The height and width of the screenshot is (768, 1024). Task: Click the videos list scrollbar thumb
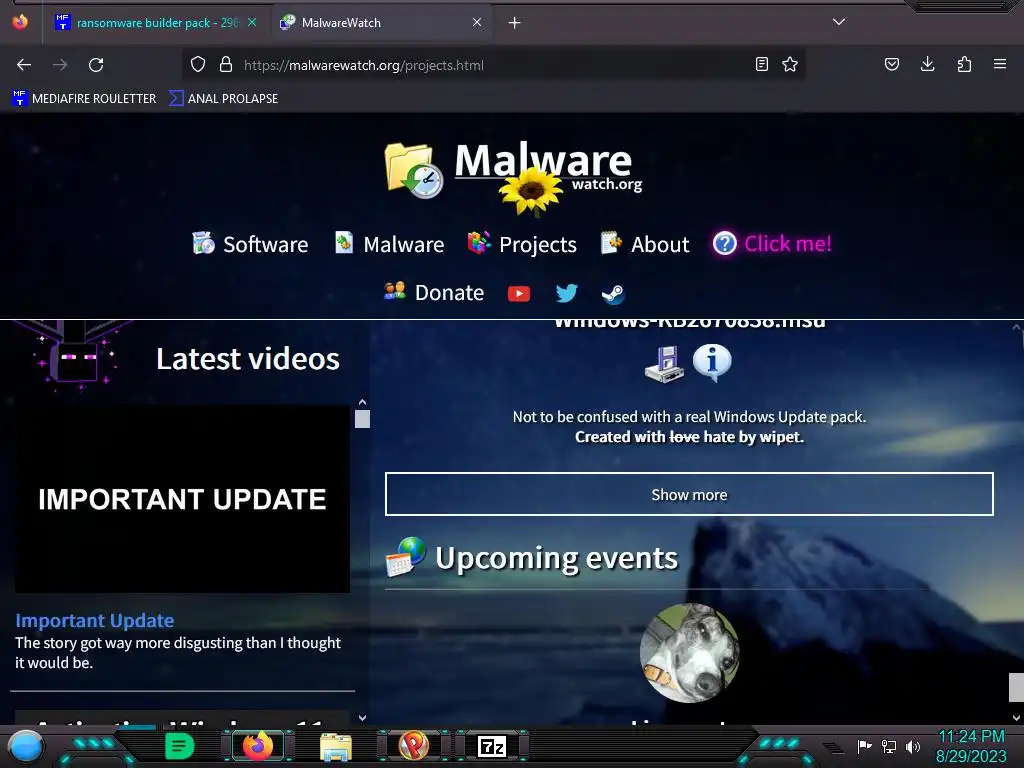(x=362, y=419)
